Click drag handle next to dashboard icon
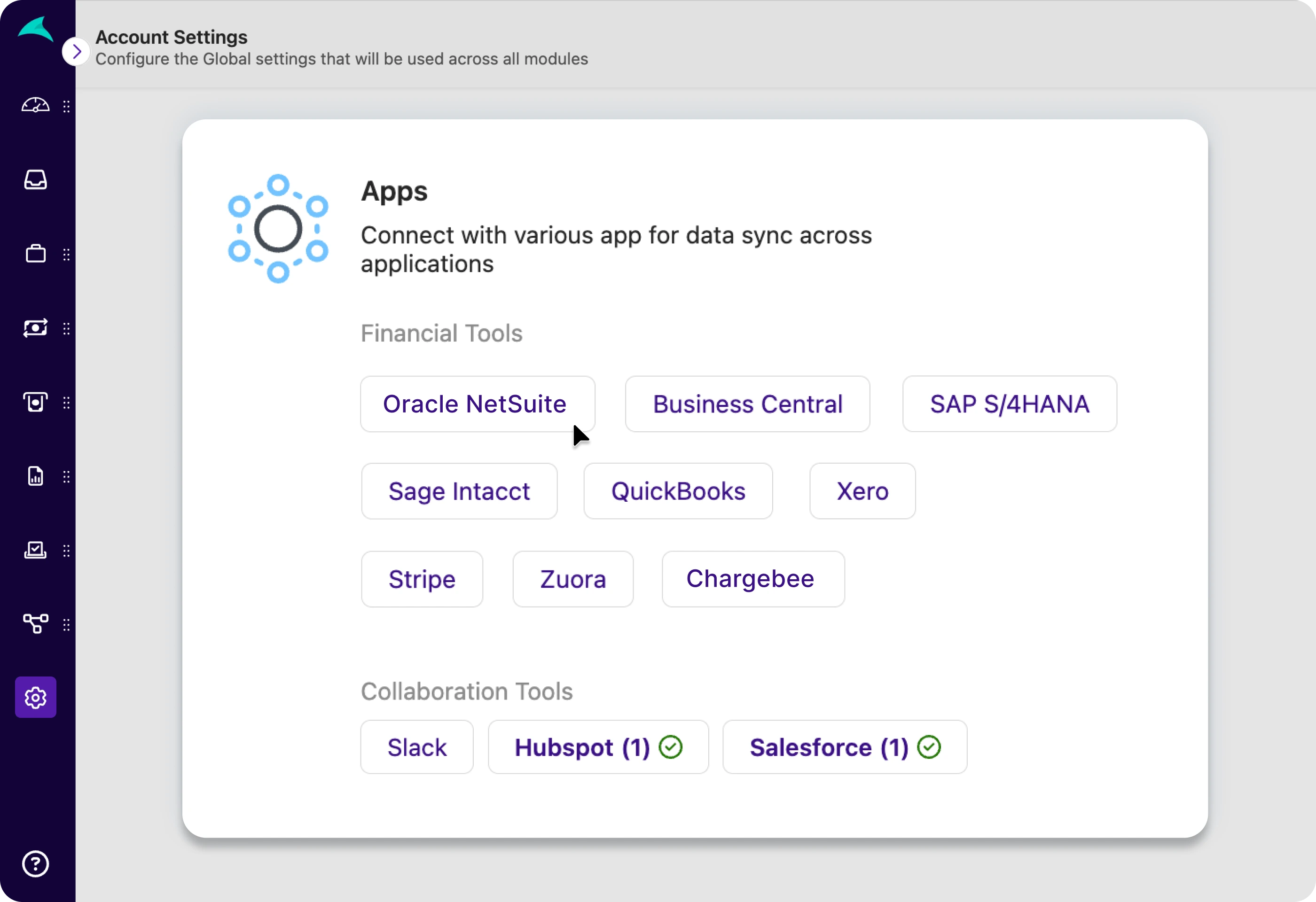Screen dimensions: 1316x902 tap(66, 106)
